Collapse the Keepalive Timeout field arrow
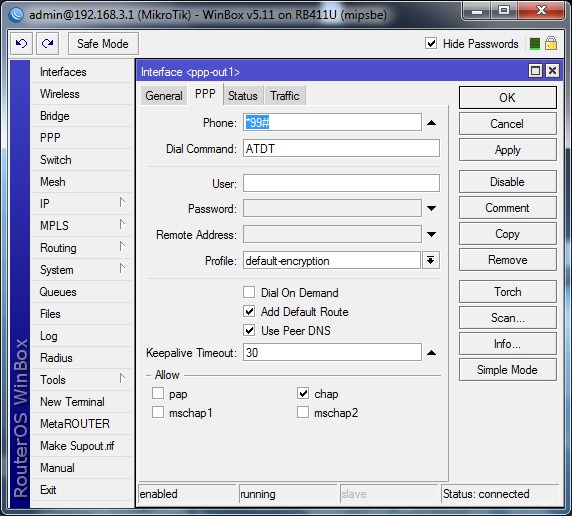The height and width of the screenshot is (516, 572). point(431,353)
